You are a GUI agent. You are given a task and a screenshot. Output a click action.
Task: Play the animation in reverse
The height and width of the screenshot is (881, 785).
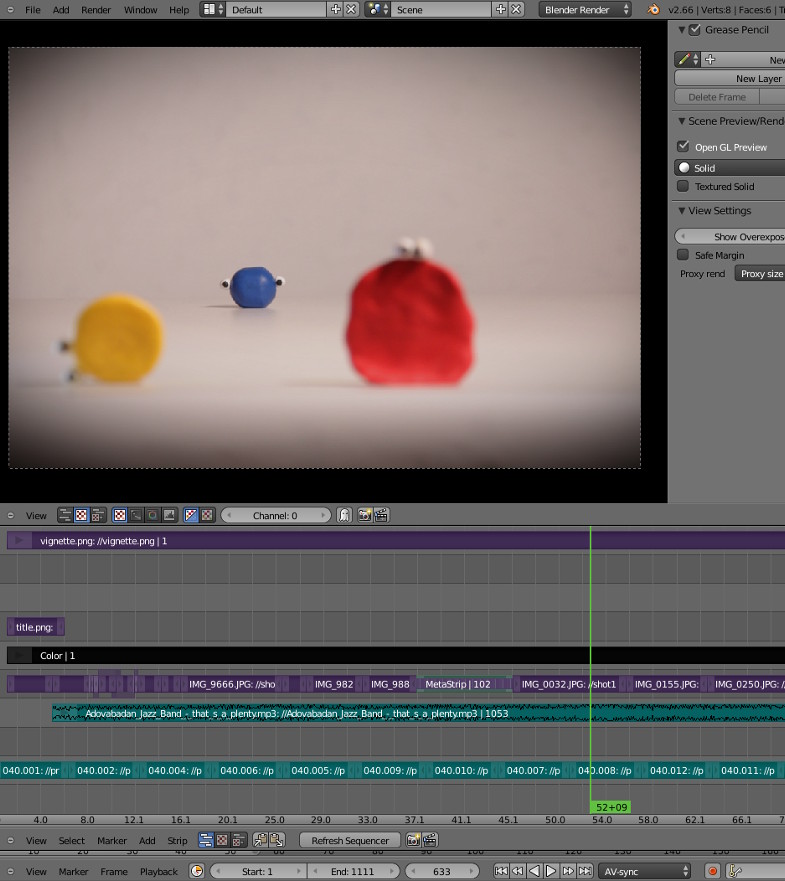click(535, 871)
